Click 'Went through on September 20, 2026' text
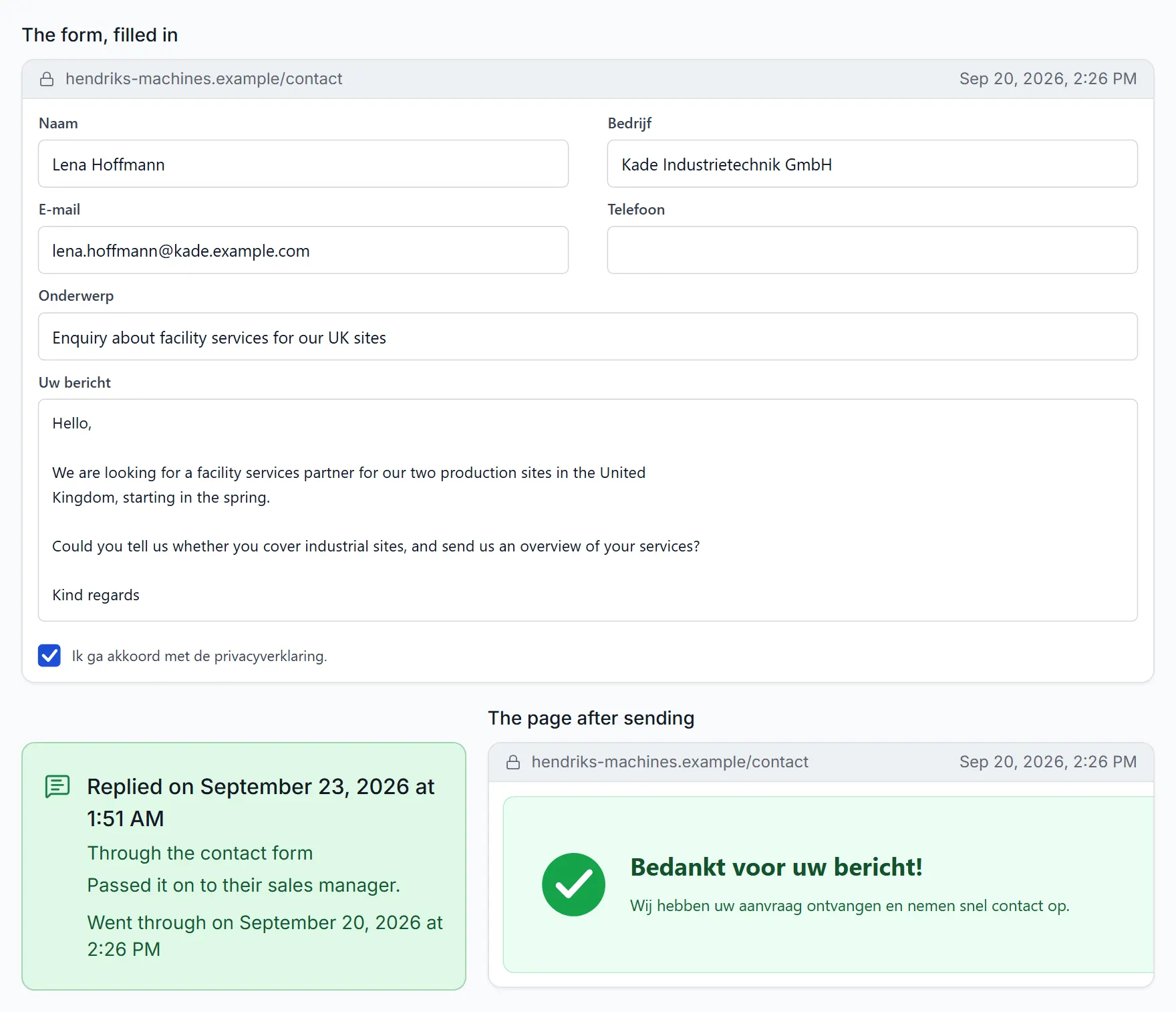 coord(265,936)
